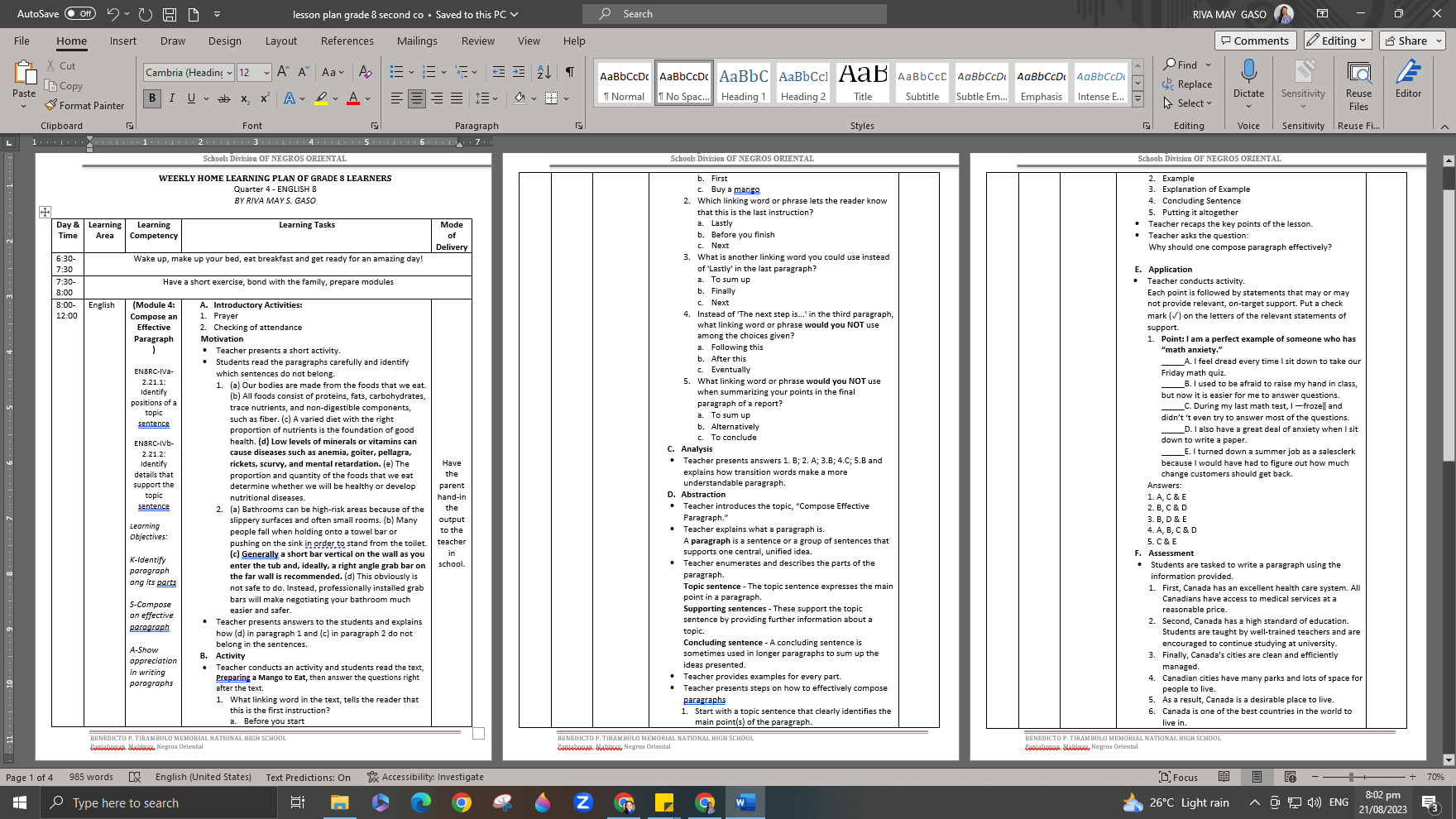Image resolution: width=1456 pixels, height=819 pixels.
Task: Switch to Print Layout view
Action: coord(1257,777)
